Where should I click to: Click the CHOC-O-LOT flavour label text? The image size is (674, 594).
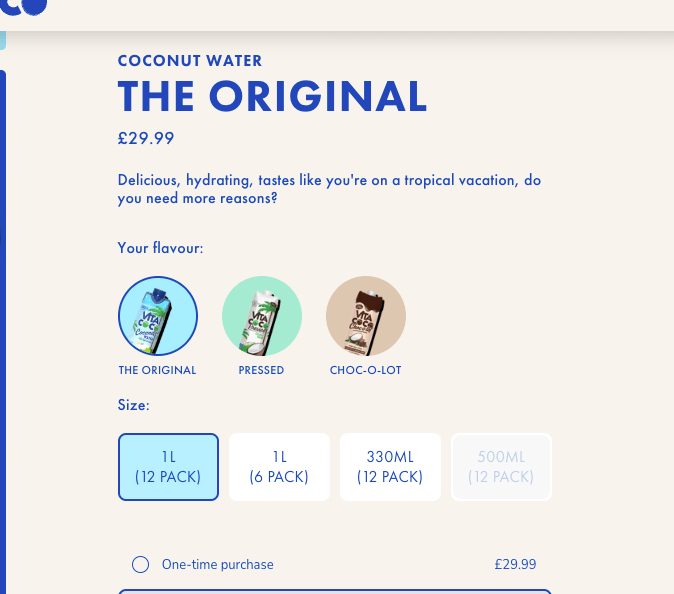click(x=365, y=370)
